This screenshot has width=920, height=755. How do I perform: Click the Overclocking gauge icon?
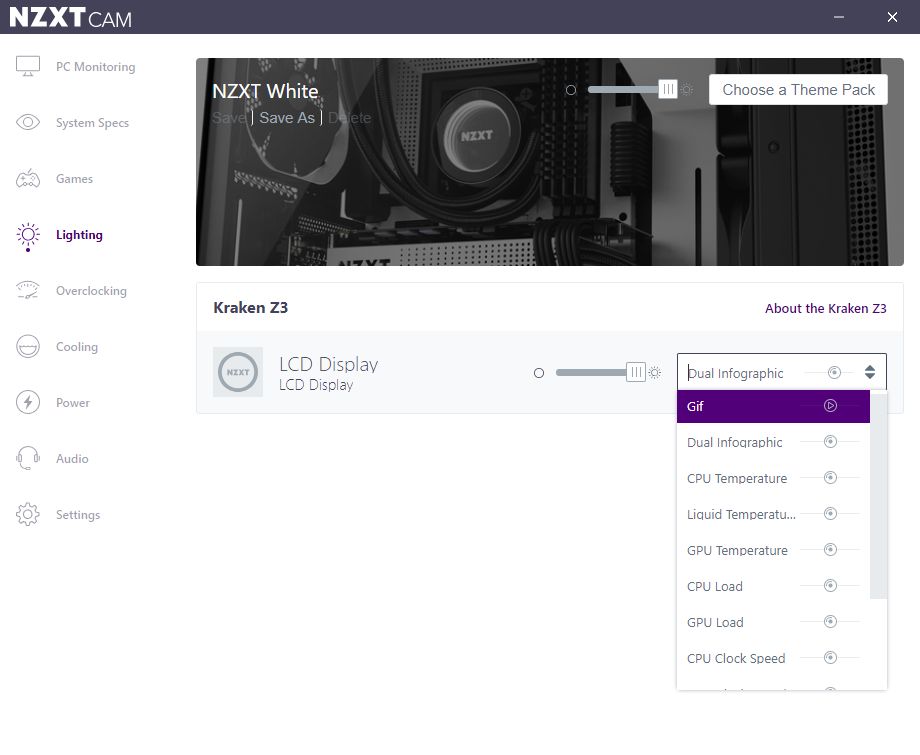[x=28, y=290]
